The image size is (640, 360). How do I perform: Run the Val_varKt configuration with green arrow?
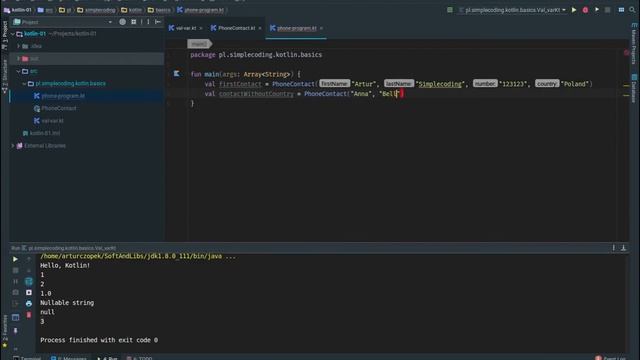(x=574, y=10)
